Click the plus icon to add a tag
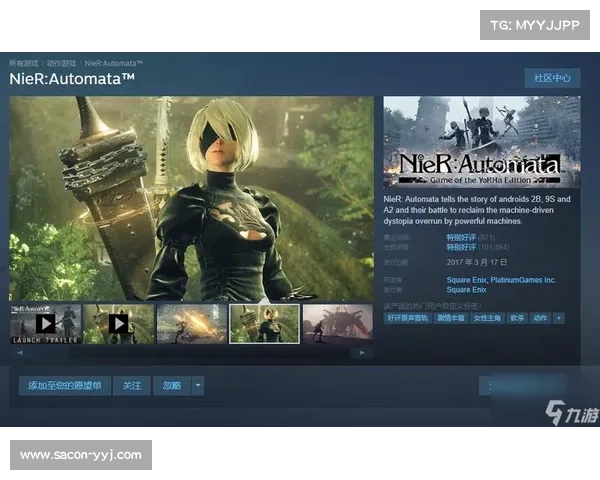 [x=558, y=318]
